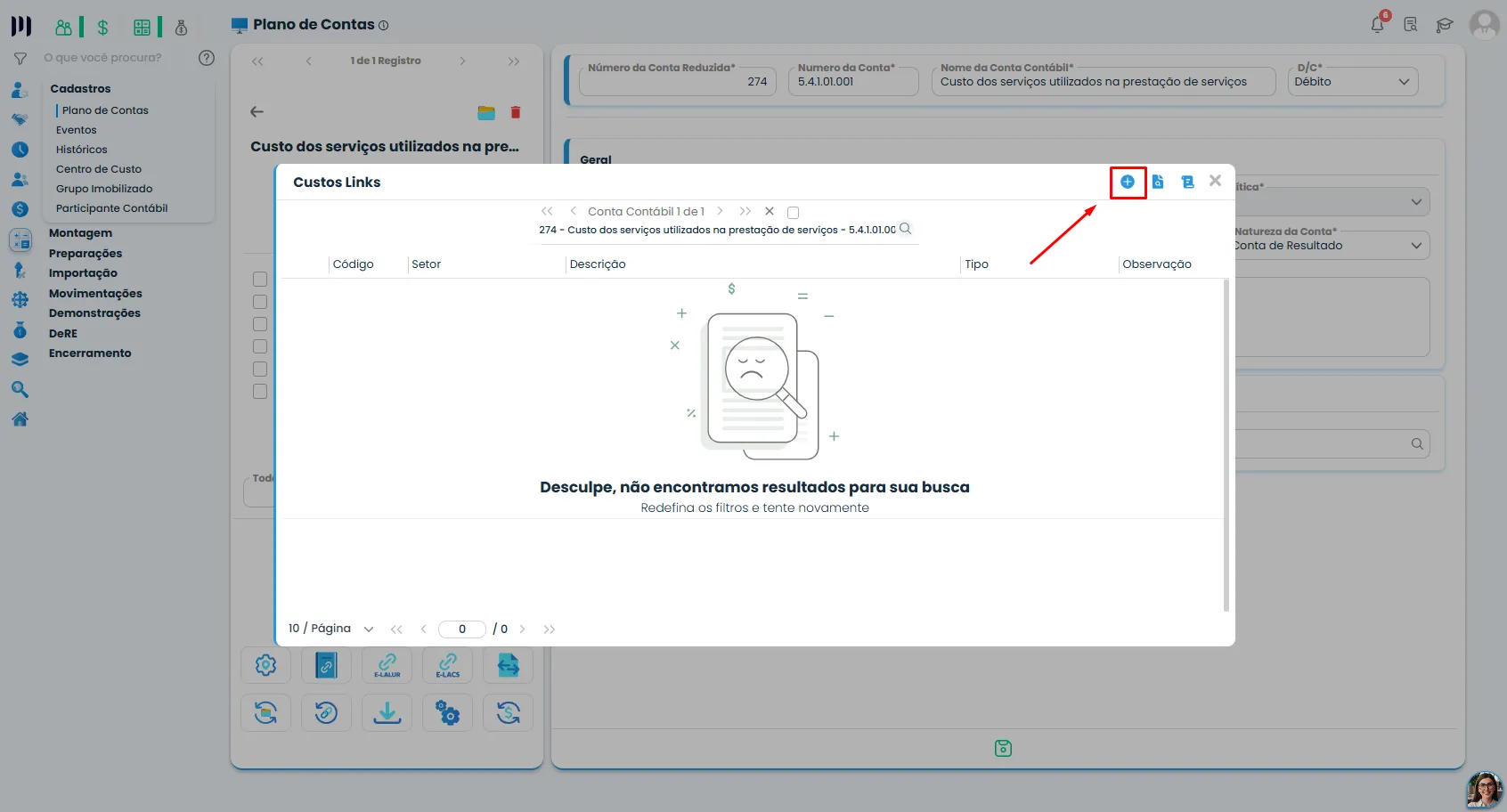The height and width of the screenshot is (812, 1507).
Task: Click the link restore circular arrow button
Action: 326,713
